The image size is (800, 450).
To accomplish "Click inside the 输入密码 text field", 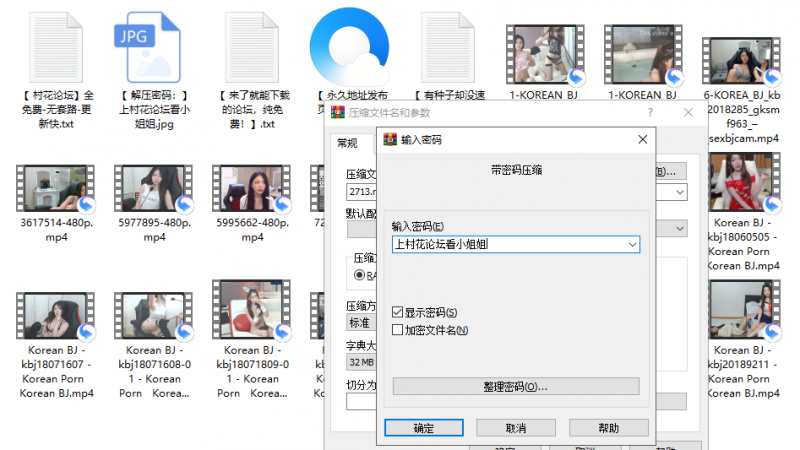I will 505,244.
